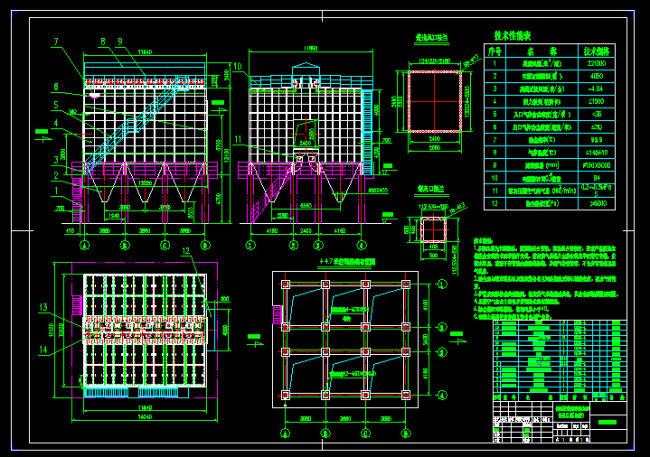Viewport: 650px width, 457px height.
Task: Click the 500 dimension under the small flange
Action: tap(434, 255)
